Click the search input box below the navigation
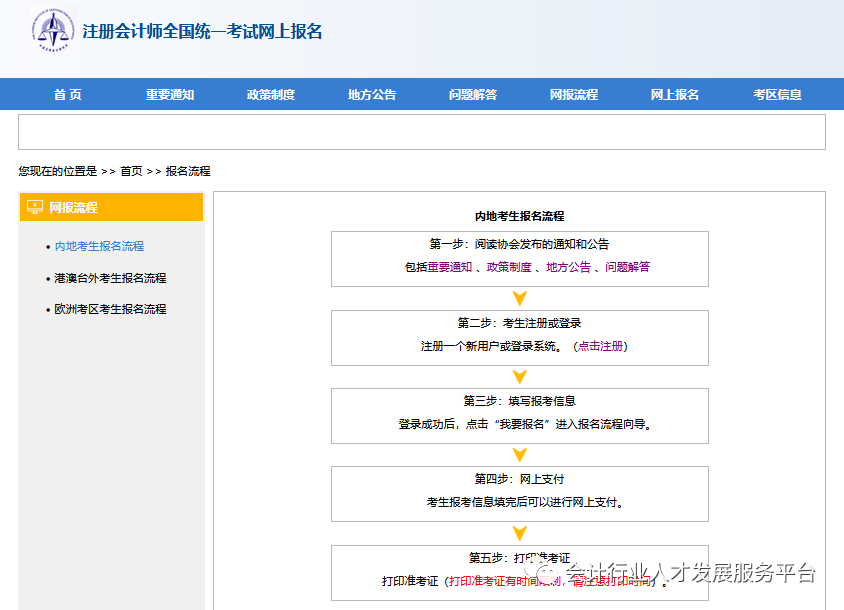844x610 pixels. tap(422, 133)
